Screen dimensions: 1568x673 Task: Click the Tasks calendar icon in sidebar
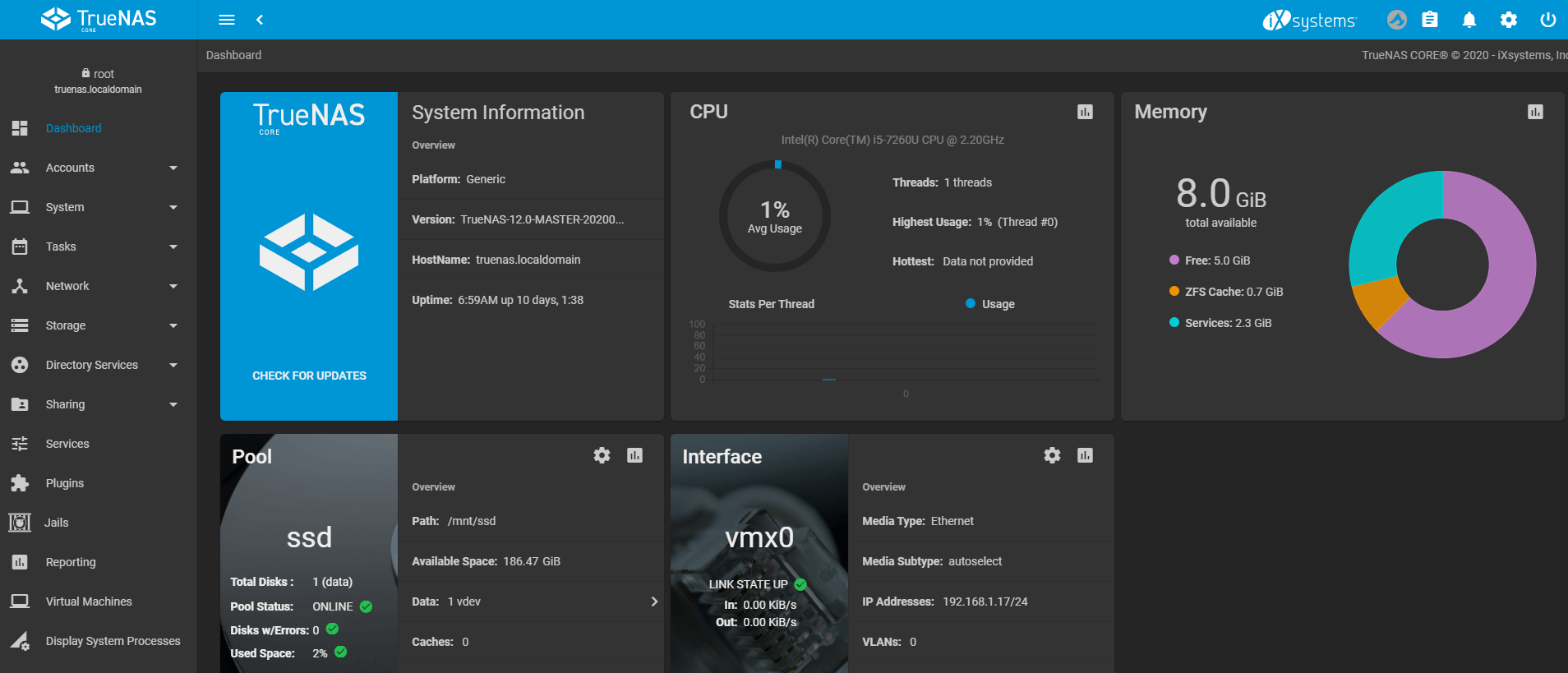tap(20, 247)
